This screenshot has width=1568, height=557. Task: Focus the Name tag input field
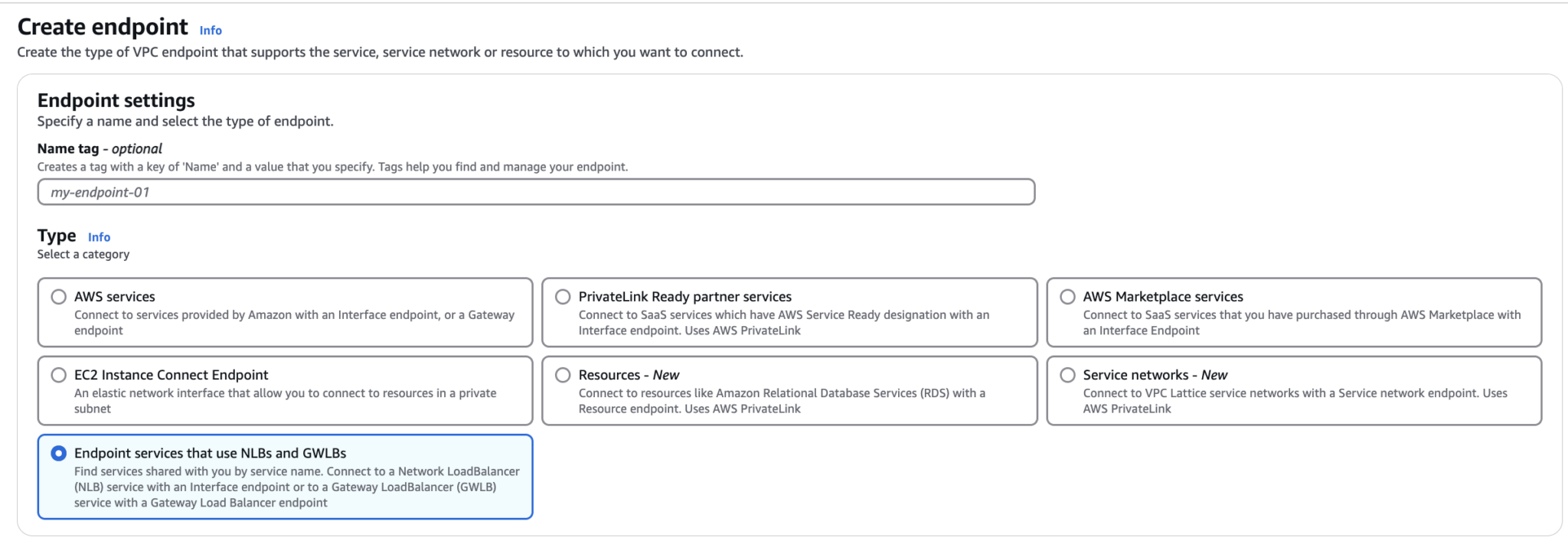(x=536, y=192)
